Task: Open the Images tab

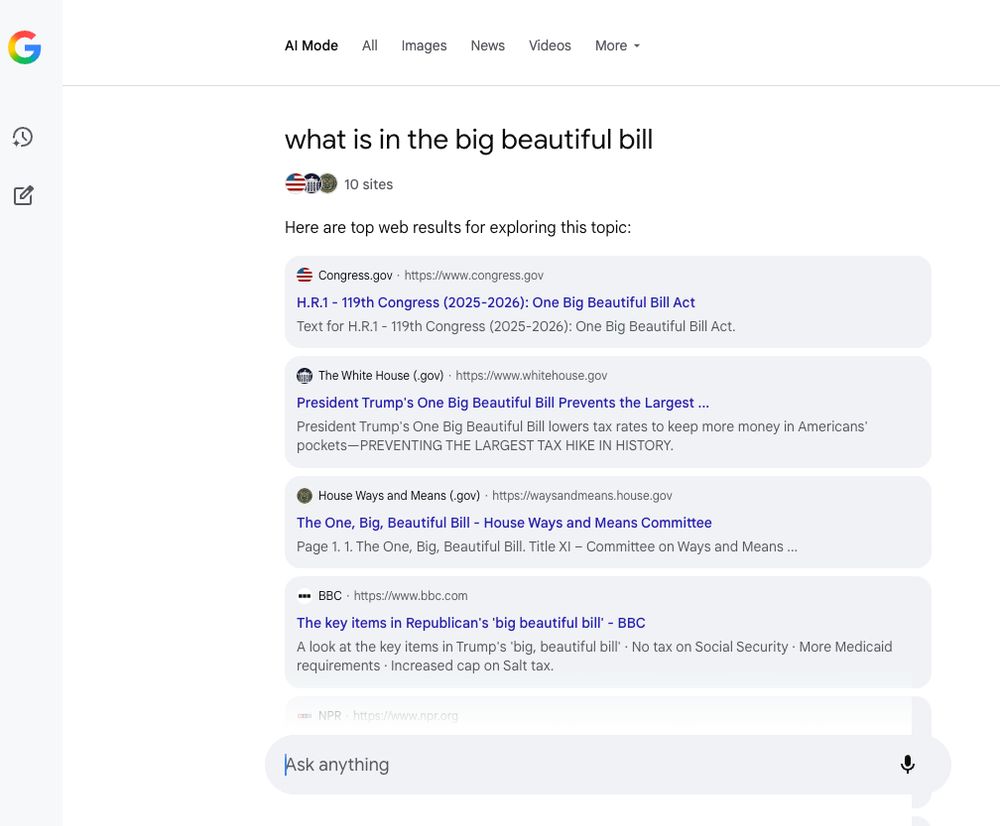Action: [x=424, y=46]
